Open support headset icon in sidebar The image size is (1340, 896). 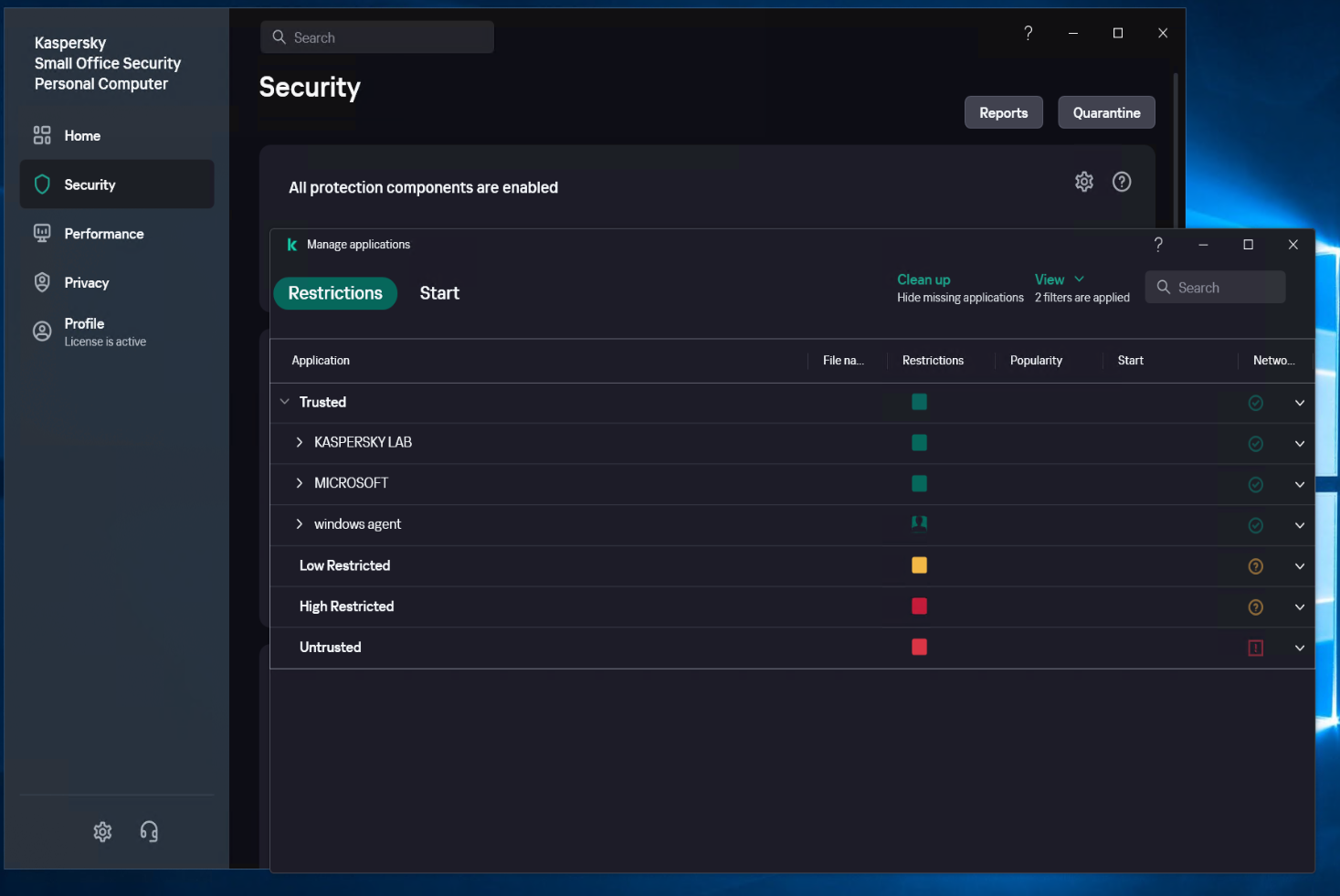(149, 831)
